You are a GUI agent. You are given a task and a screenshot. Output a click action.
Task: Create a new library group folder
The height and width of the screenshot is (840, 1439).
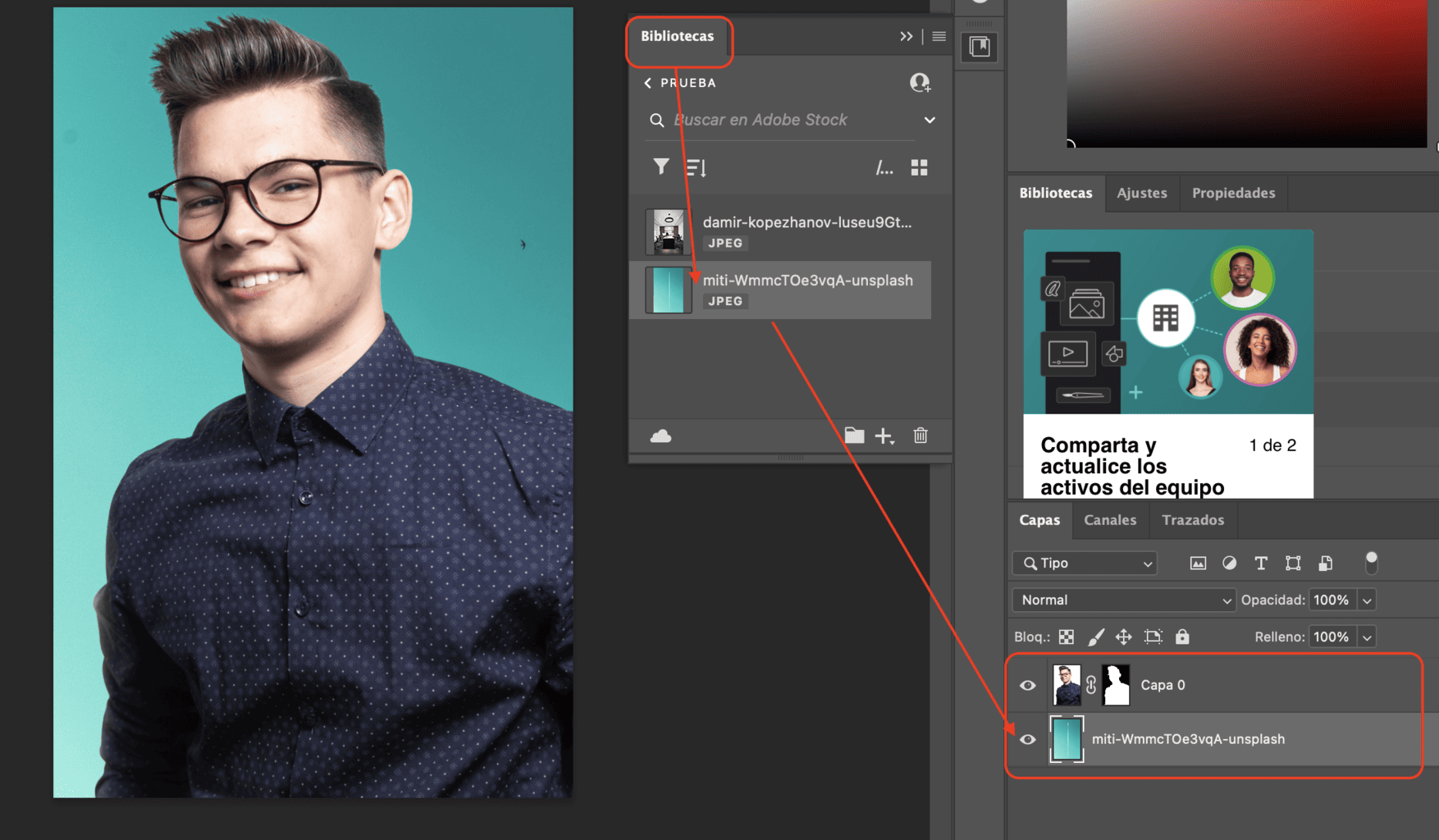(x=854, y=436)
